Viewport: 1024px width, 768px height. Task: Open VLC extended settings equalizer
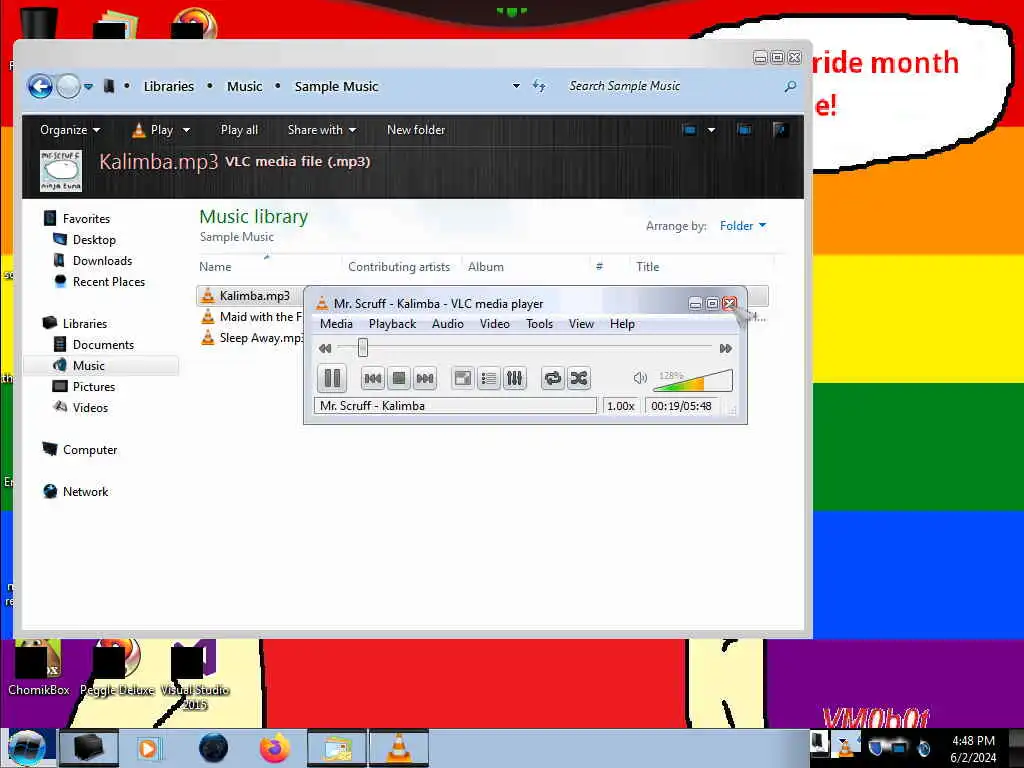(515, 378)
